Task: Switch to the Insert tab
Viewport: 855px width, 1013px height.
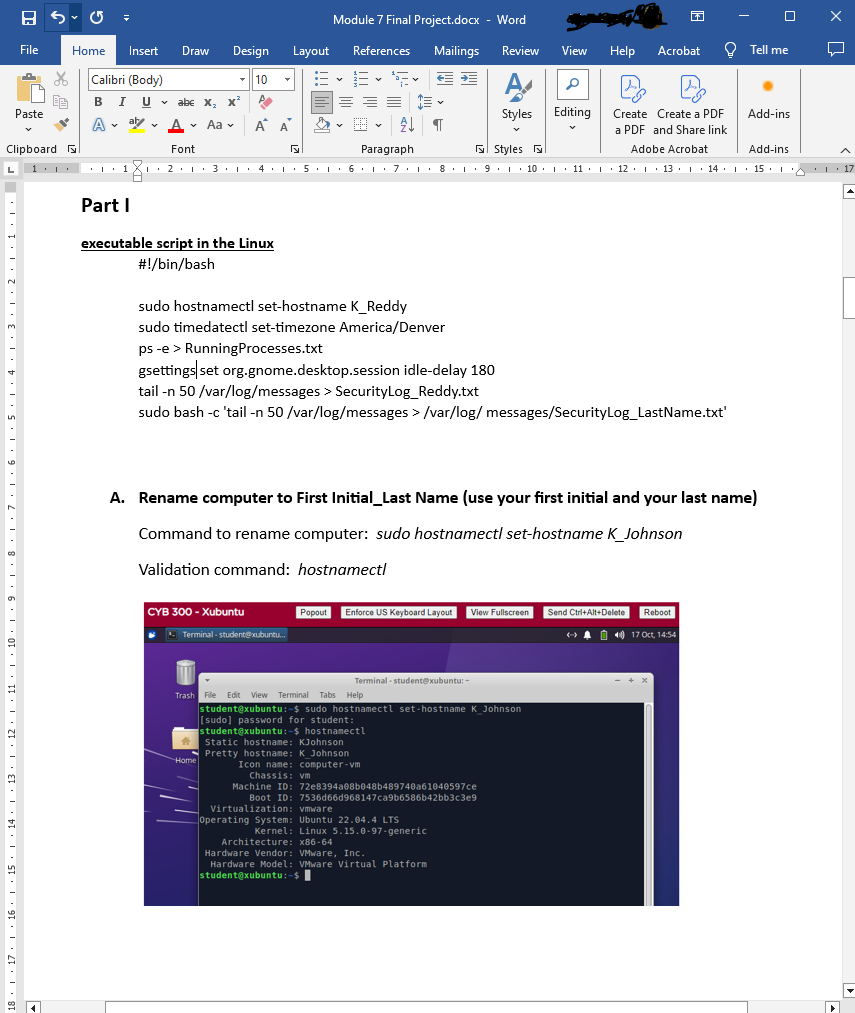Action: tap(143, 50)
